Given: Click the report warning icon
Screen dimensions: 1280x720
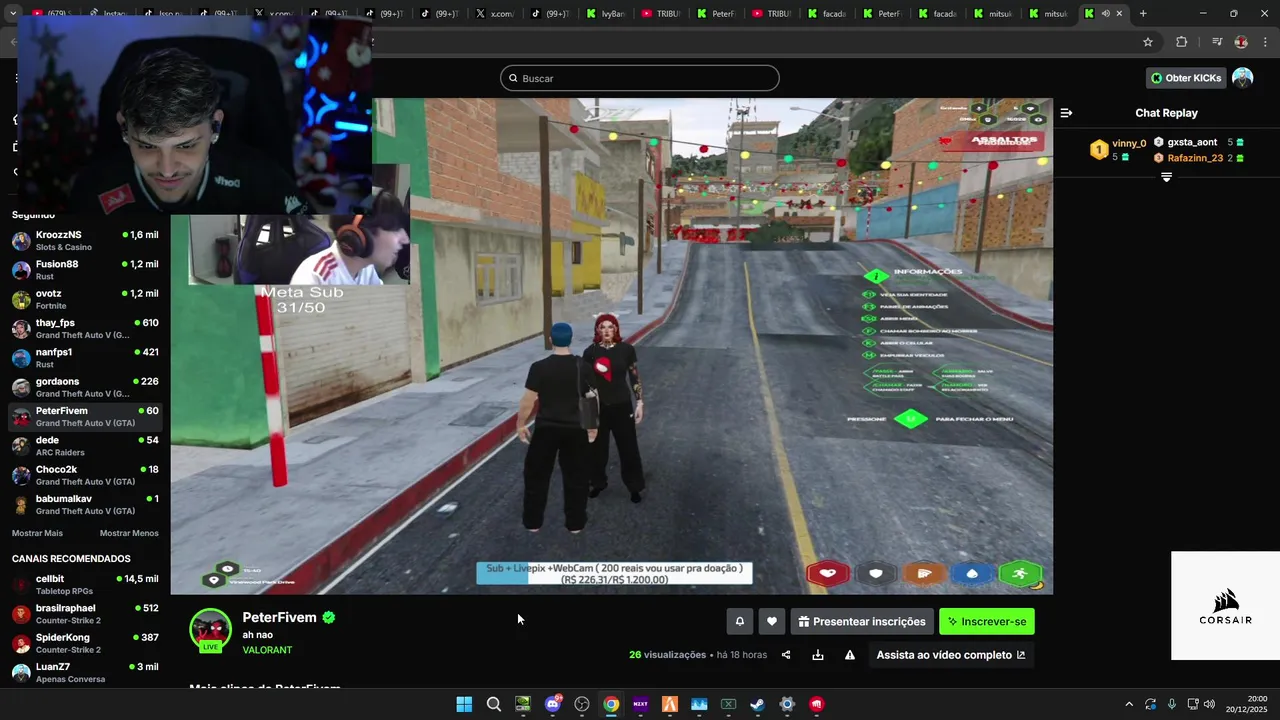Looking at the screenshot, I should pos(850,655).
